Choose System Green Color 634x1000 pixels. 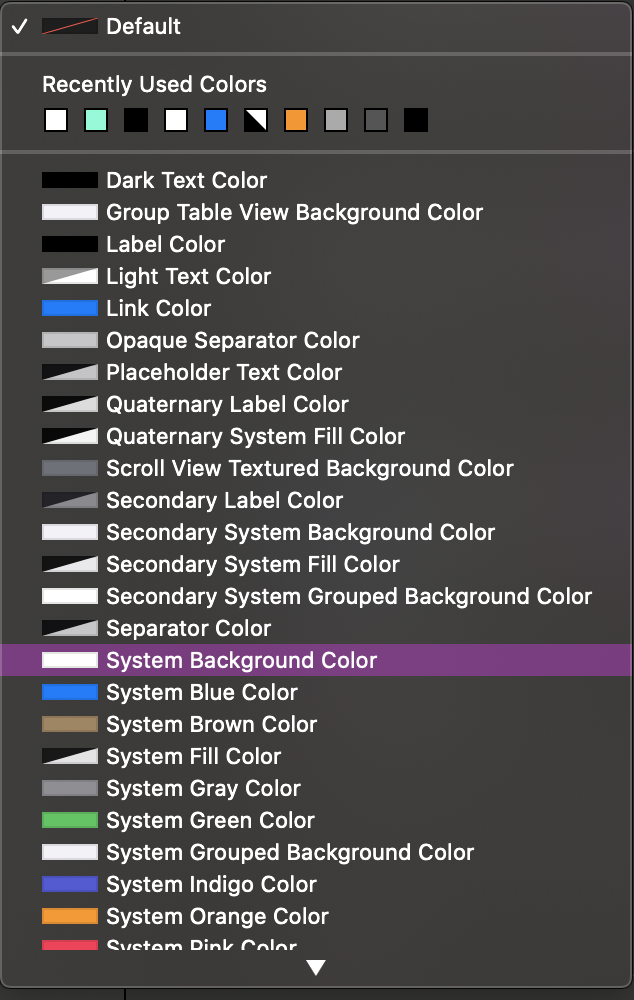(x=210, y=820)
